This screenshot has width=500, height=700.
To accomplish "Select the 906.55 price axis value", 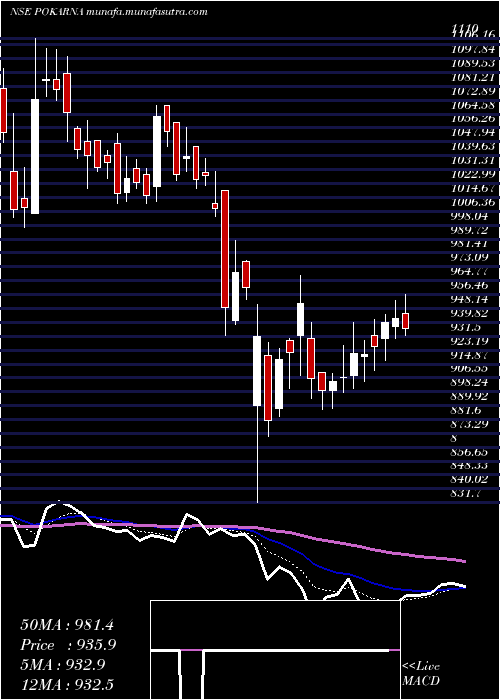I will (x=471, y=368).
